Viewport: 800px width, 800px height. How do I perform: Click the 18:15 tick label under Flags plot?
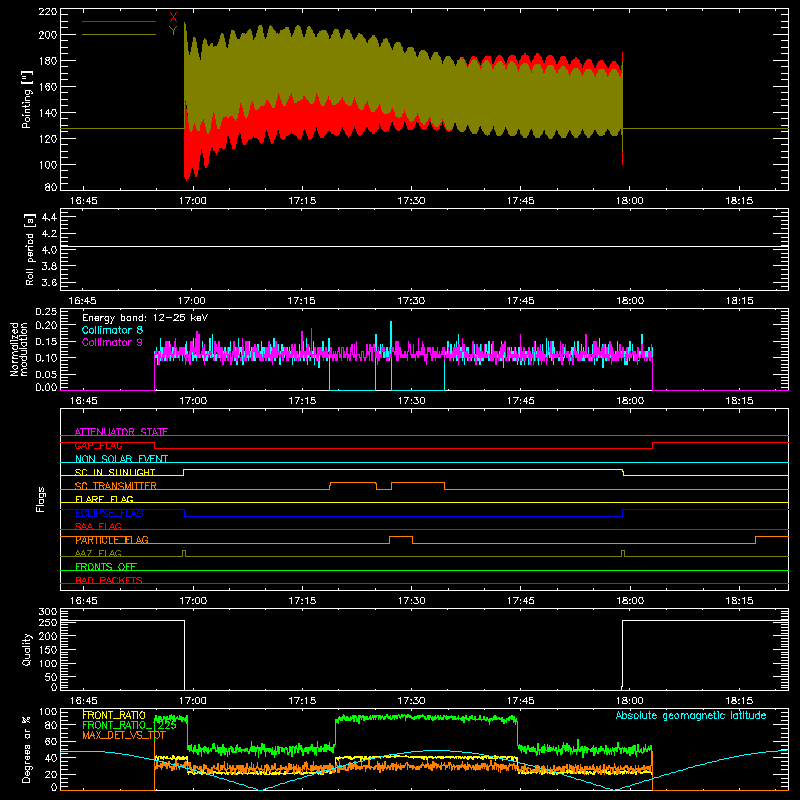(739, 601)
